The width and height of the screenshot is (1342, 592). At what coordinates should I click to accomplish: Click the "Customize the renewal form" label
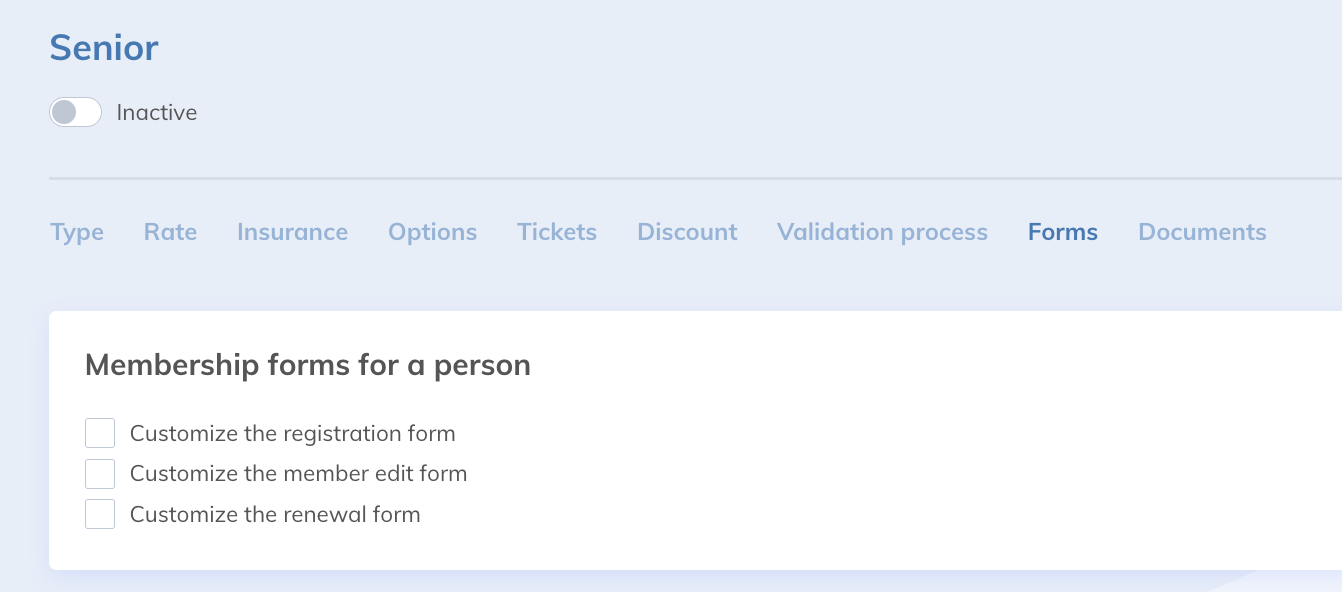[x=275, y=515]
